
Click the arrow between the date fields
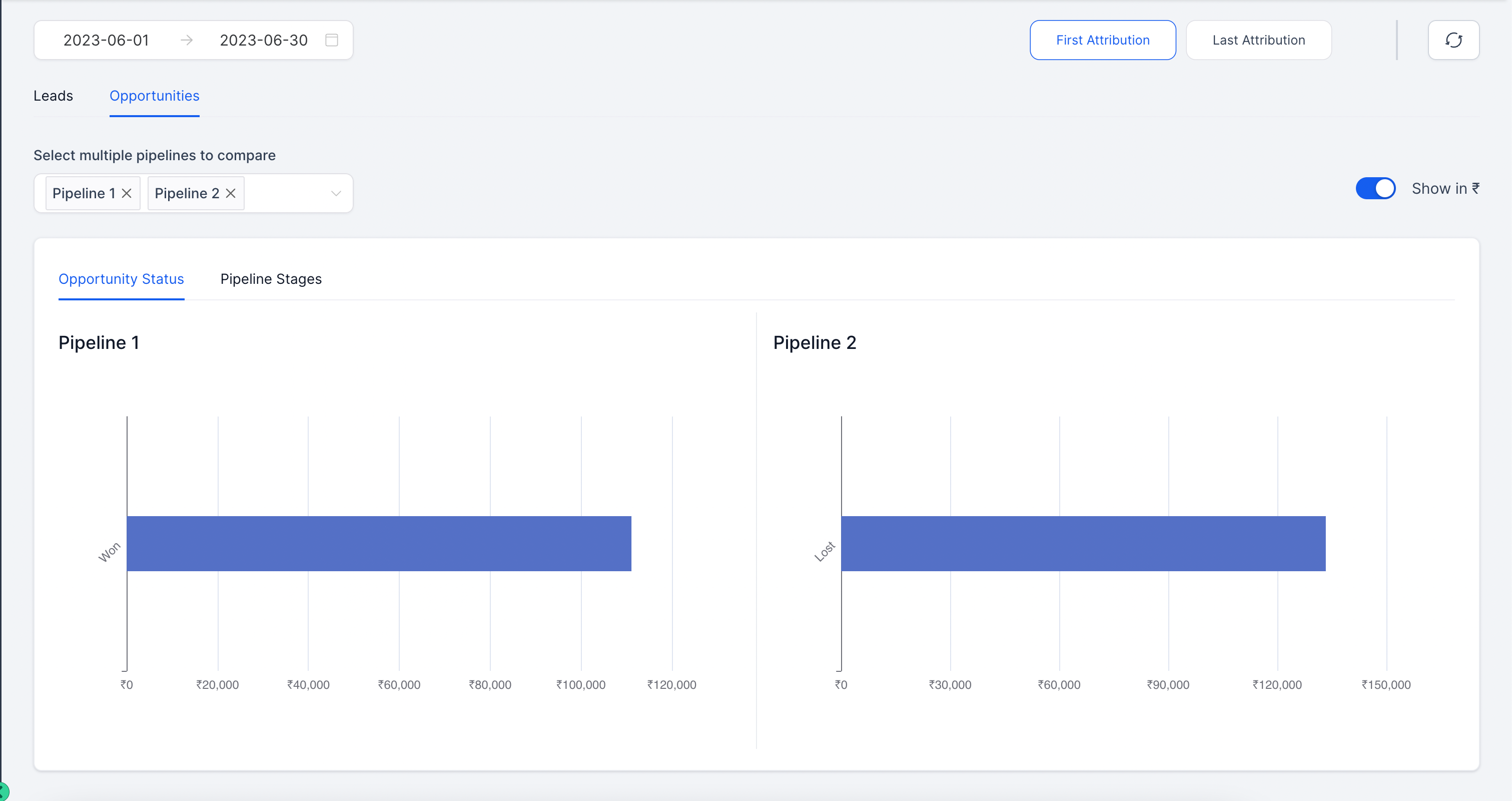point(186,40)
